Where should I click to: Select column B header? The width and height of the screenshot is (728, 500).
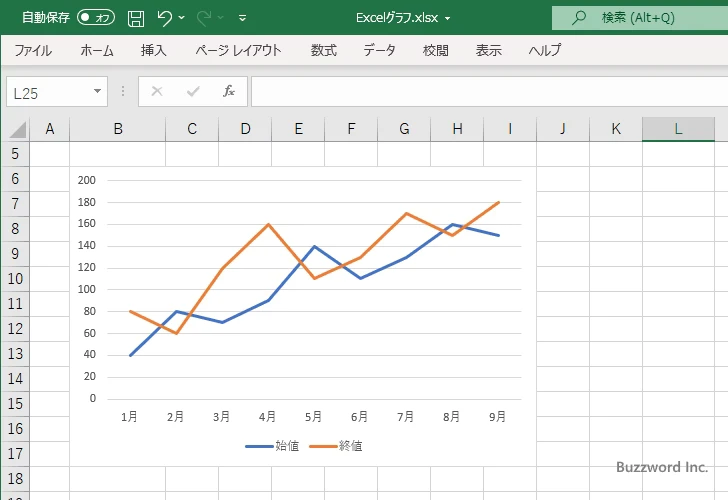click(x=118, y=129)
